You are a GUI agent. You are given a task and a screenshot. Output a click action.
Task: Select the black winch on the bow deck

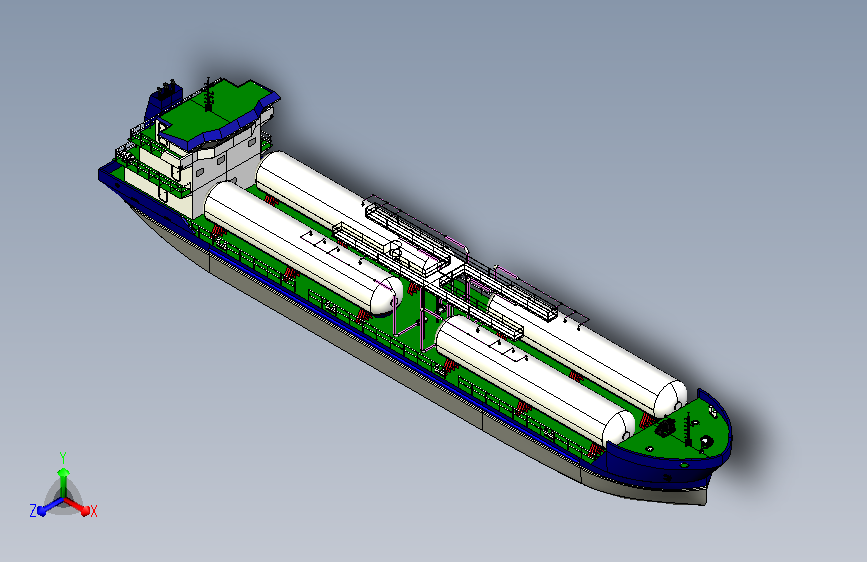665,428
